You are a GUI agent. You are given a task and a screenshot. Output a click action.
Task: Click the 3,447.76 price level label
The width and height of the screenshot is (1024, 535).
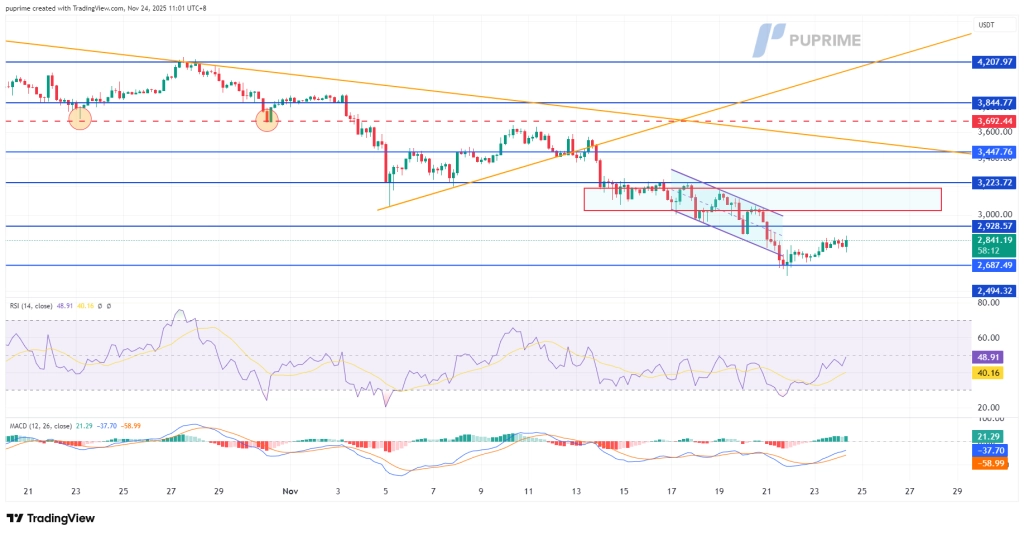click(x=995, y=152)
